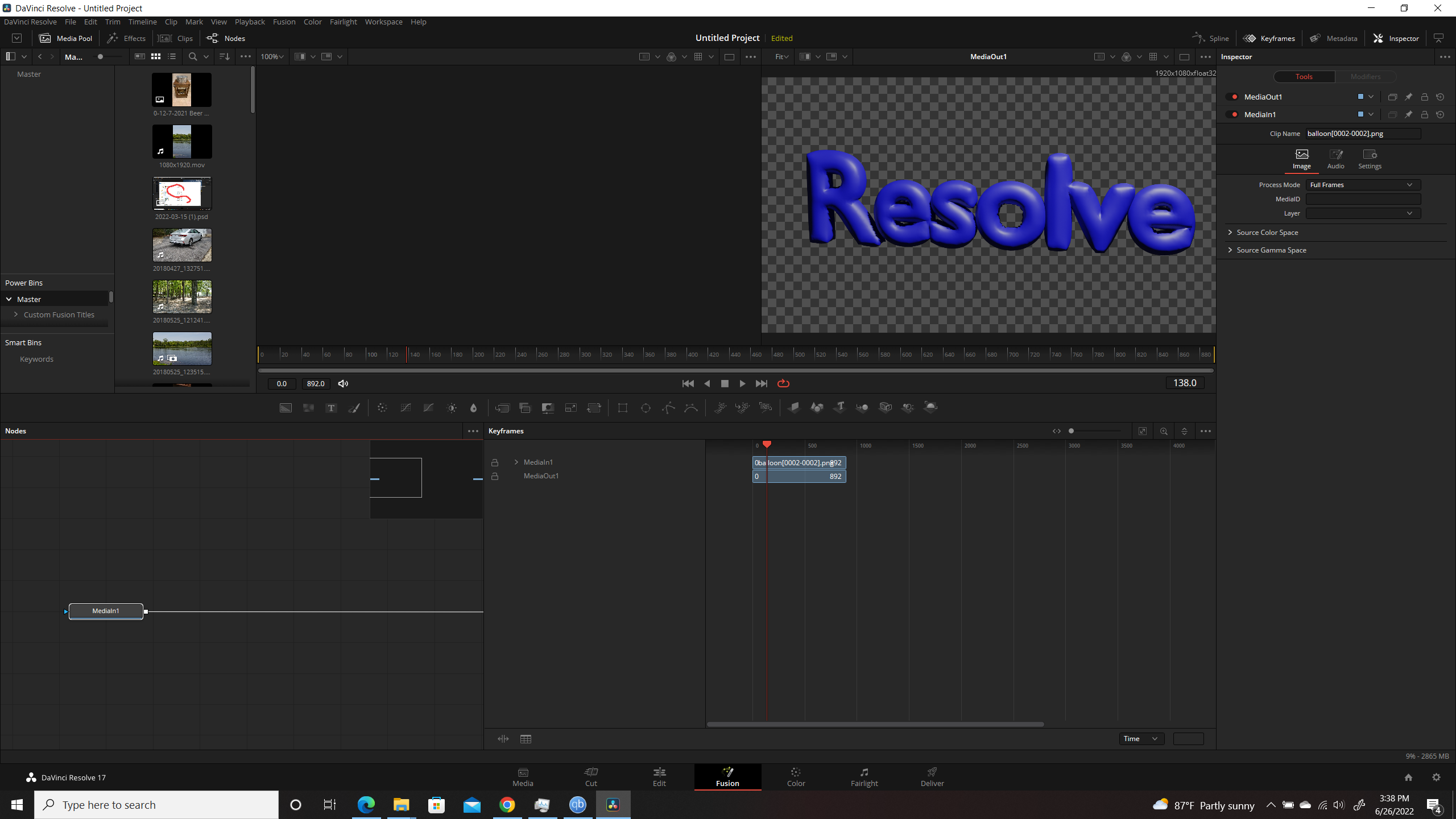Open the Effects library panel
1456x819 pixels.
pyautogui.click(x=126, y=38)
